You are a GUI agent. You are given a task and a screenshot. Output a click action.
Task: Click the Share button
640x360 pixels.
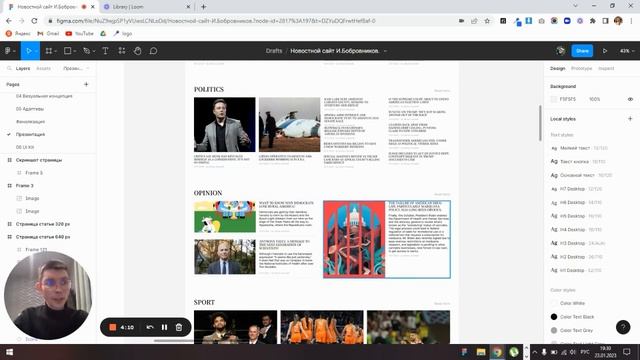[x=582, y=51]
